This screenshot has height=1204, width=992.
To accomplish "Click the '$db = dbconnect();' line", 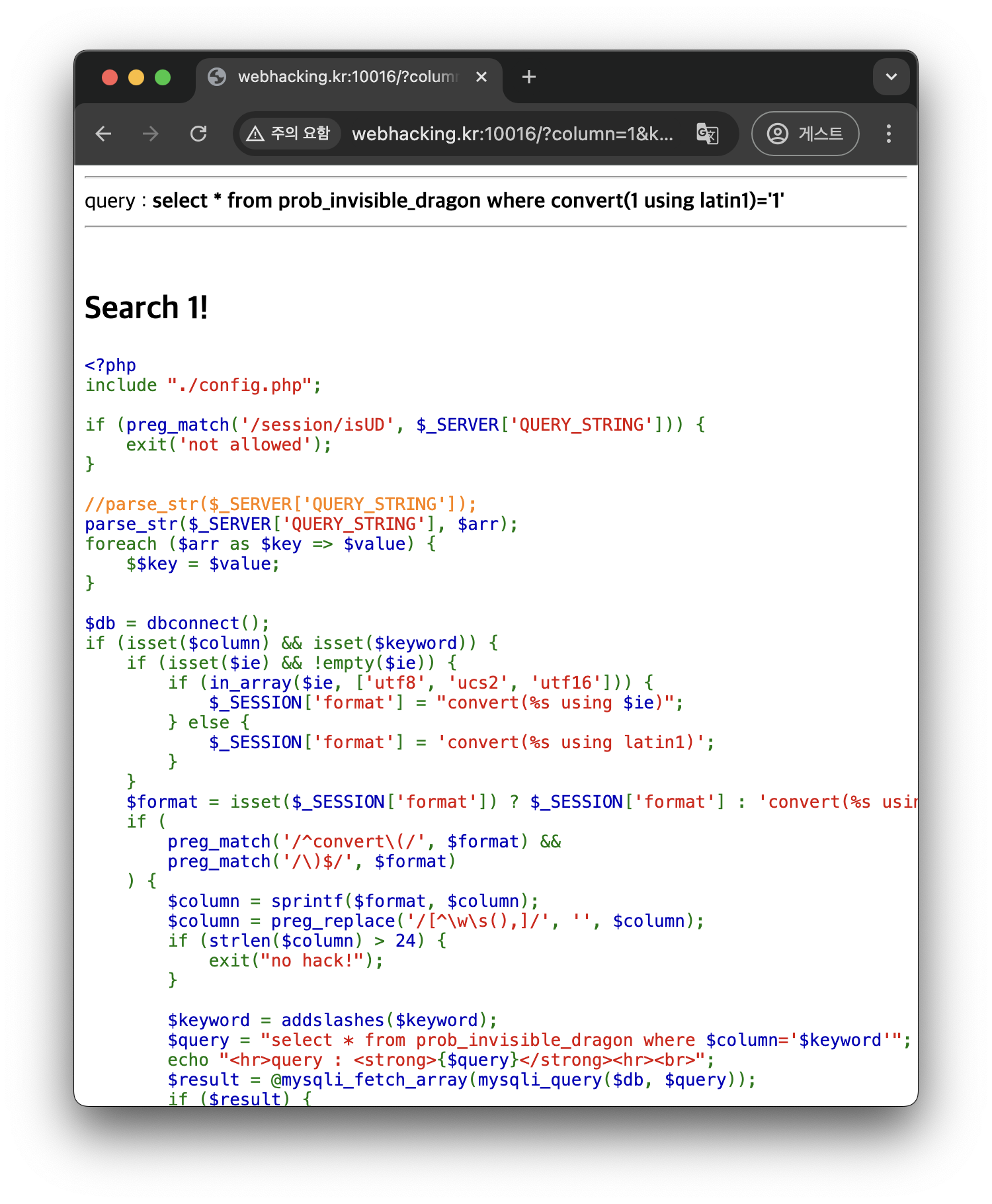I will coord(177,623).
